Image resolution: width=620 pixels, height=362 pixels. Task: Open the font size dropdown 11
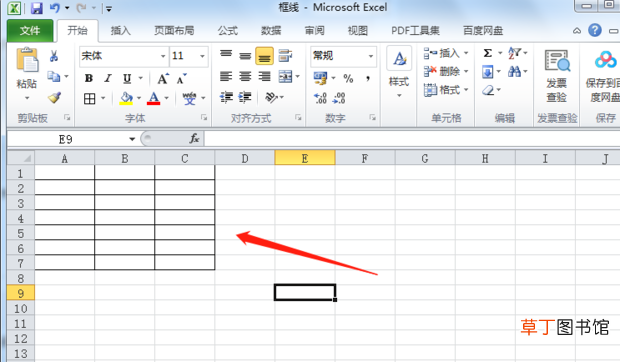(202, 56)
